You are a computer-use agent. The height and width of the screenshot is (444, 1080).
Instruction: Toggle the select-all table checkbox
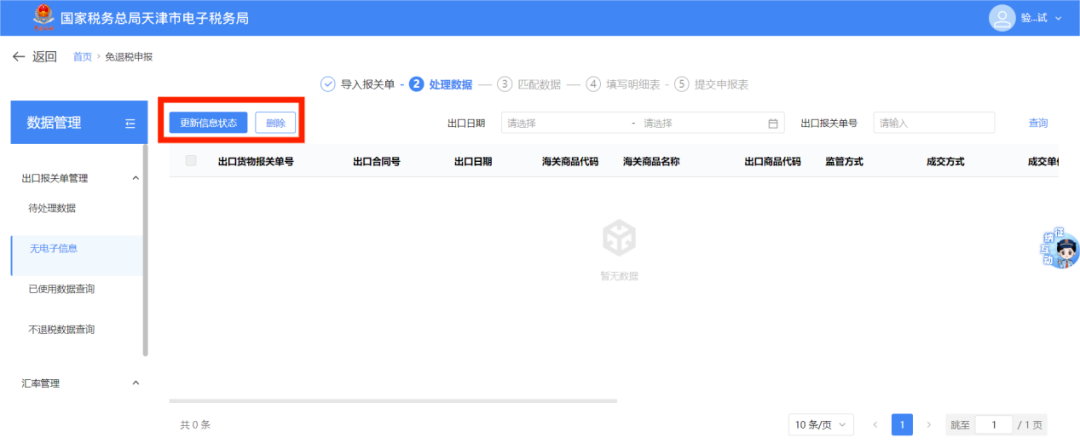click(191, 160)
